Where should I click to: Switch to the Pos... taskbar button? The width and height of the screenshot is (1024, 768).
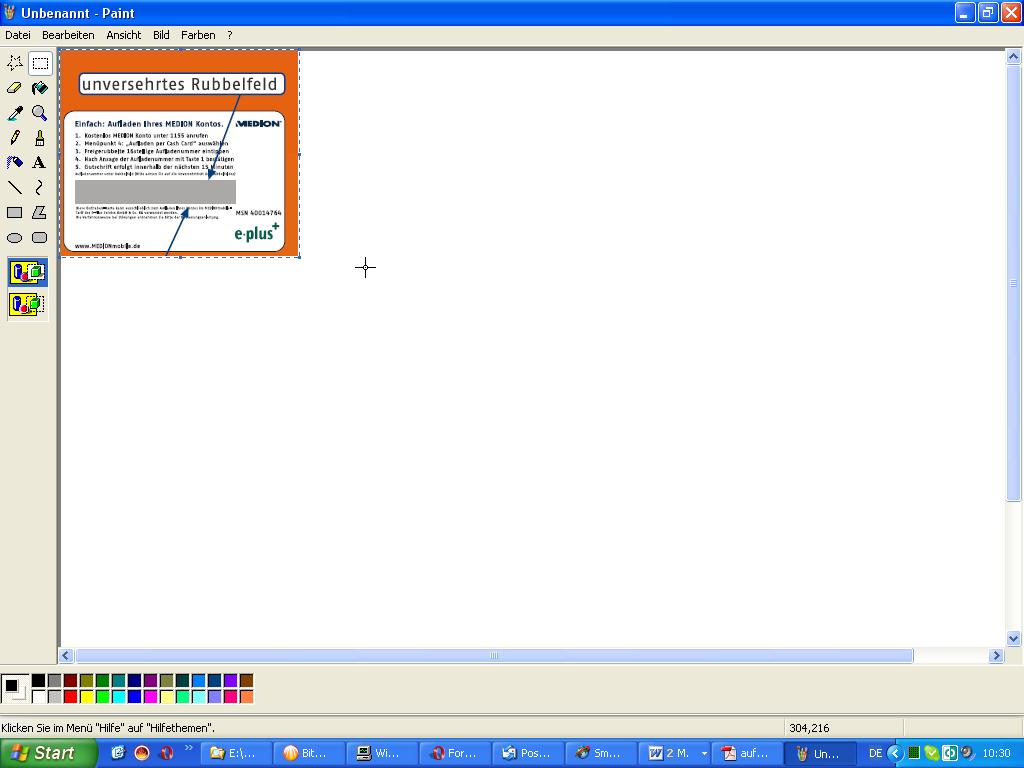tap(528, 753)
